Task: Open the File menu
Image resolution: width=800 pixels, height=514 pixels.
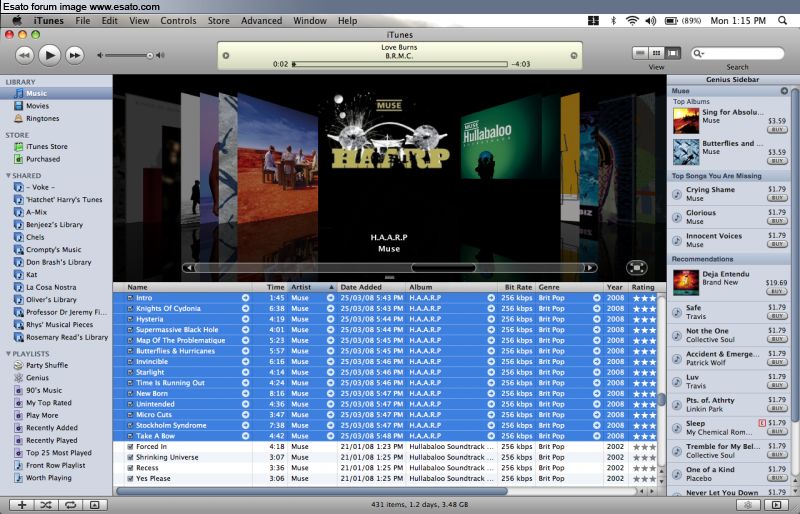Action: coord(83,20)
